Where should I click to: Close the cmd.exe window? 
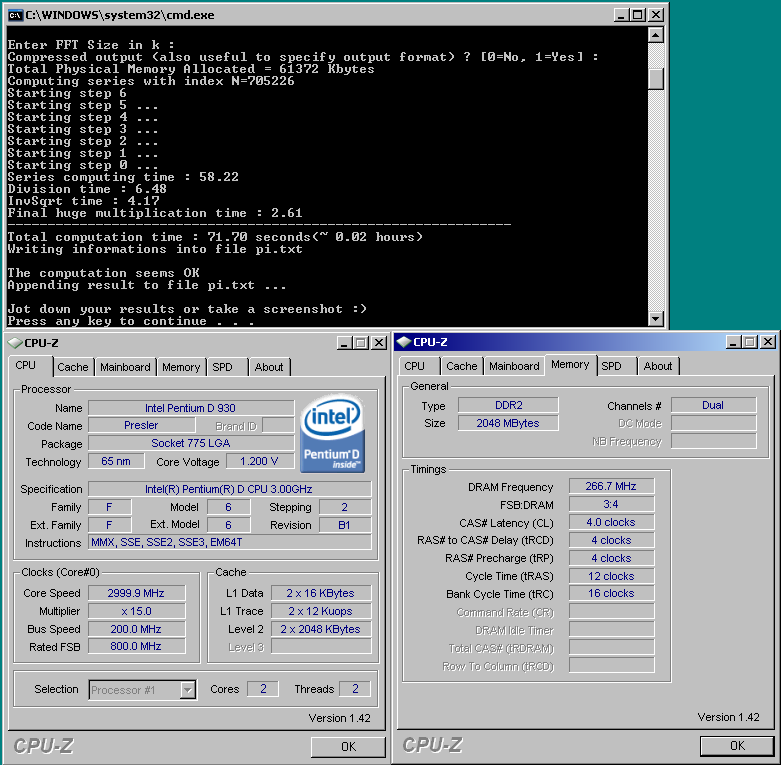pyautogui.click(x=656, y=15)
